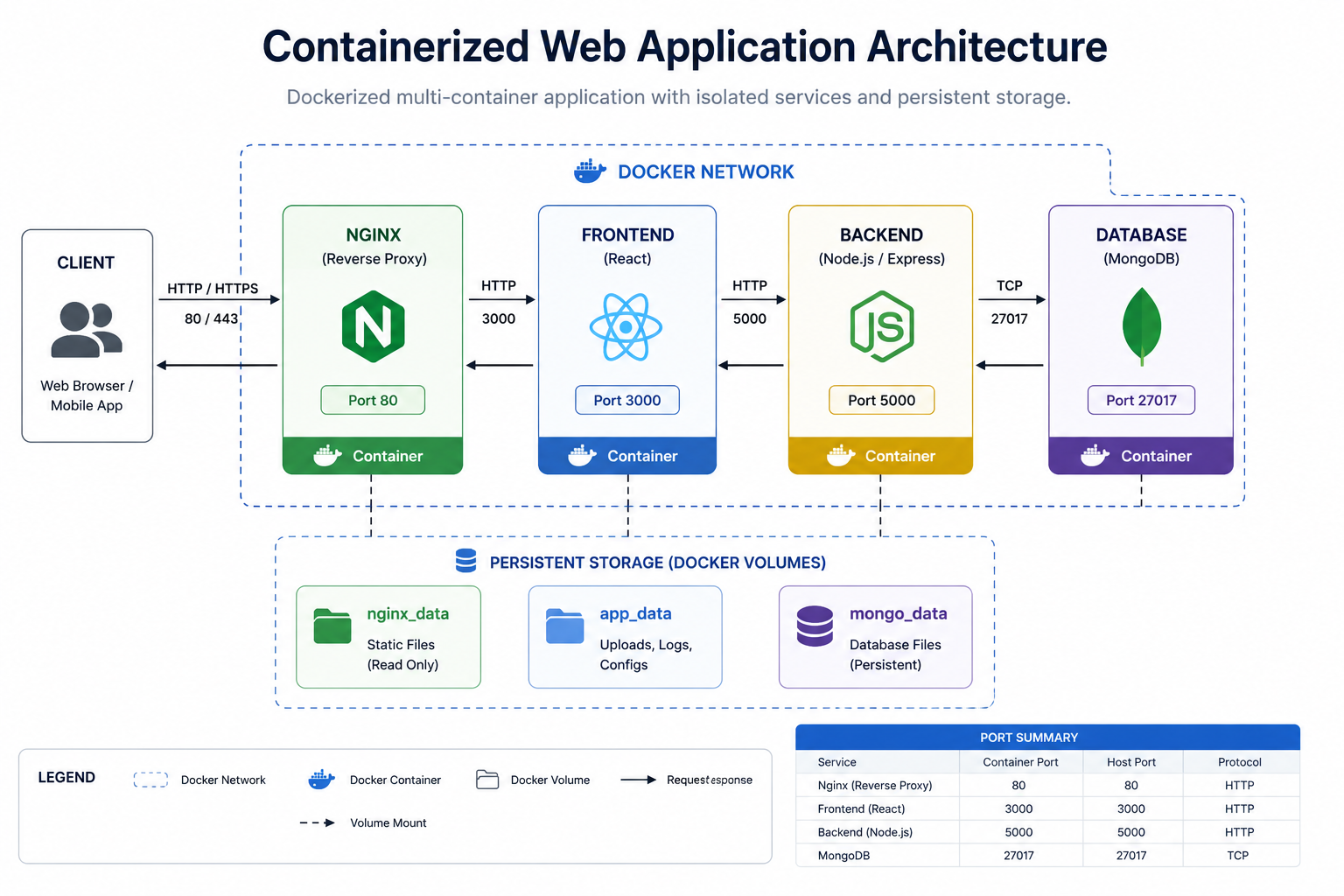
Task: Click the purple mongo_data cylinder icon
Action: pyautogui.click(x=815, y=626)
